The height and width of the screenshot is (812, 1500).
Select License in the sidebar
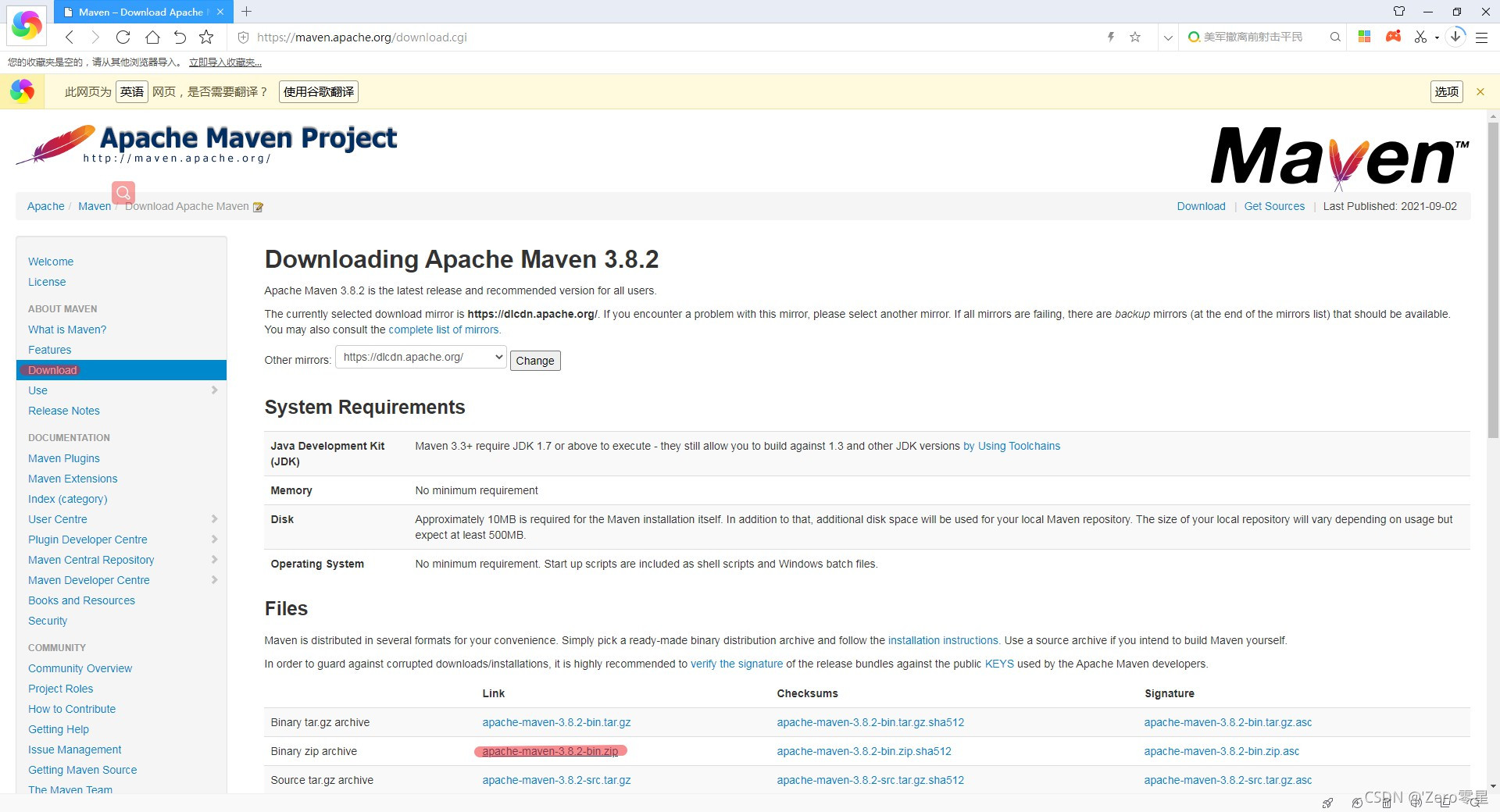tap(47, 282)
